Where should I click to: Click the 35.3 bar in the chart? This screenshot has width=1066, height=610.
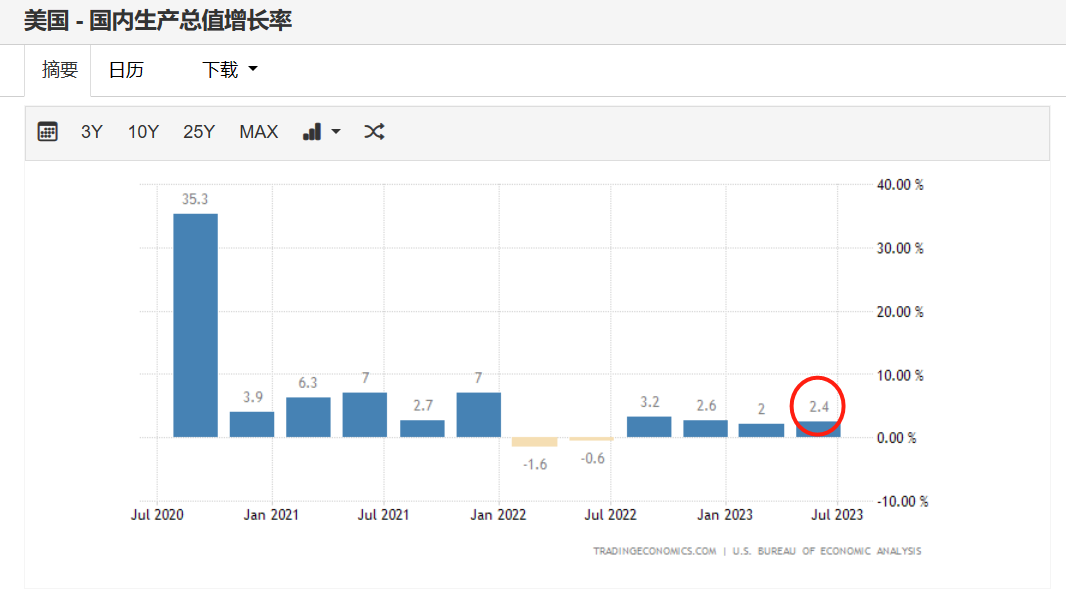[196, 325]
